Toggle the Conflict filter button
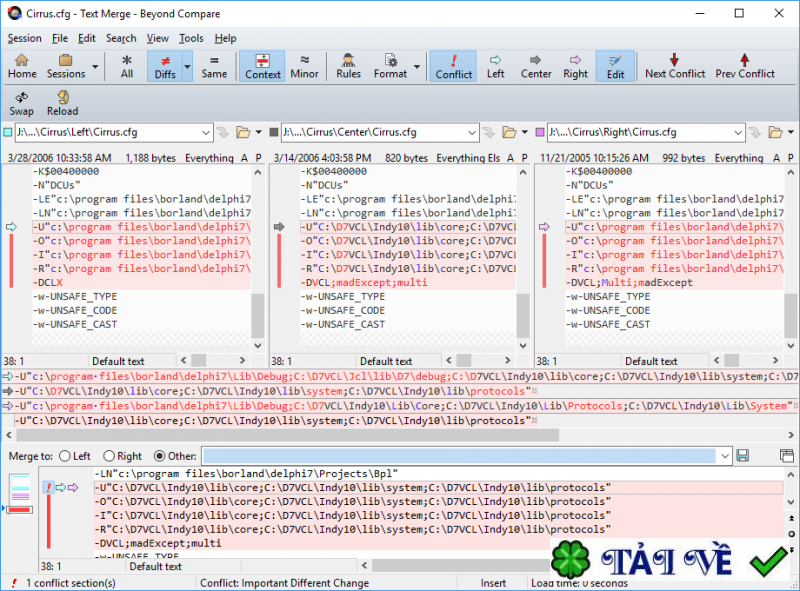Viewport: 800px width, 591px height. [x=454, y=66]
